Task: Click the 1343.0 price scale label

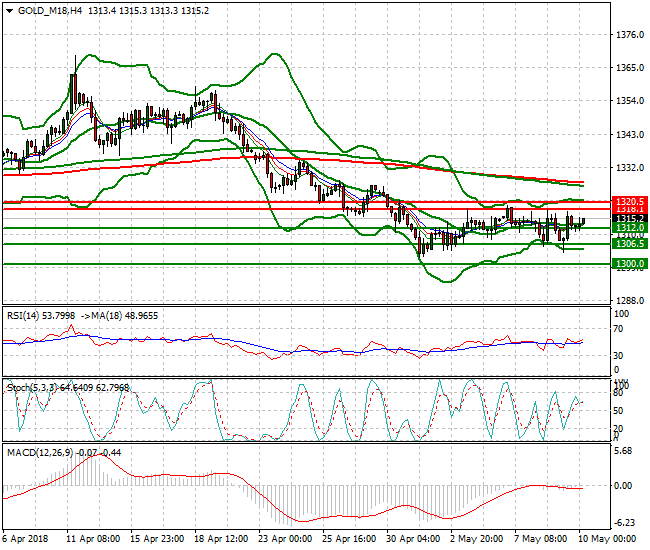Action: (x=628, y=134)
